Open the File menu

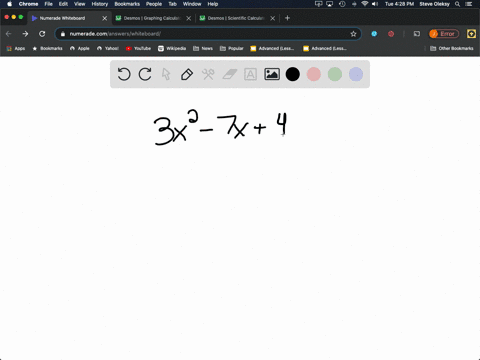pyautogui.click(x=49, y=4)
